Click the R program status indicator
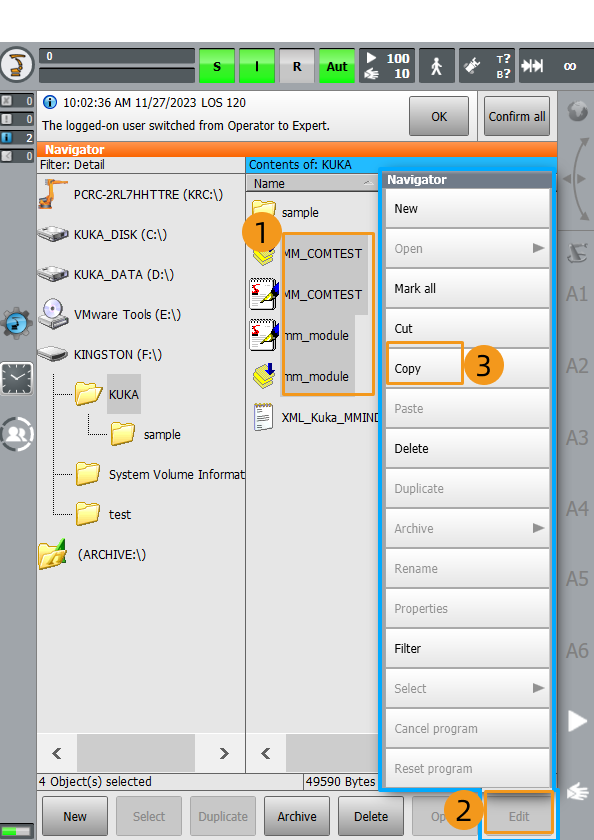The height and width of the screenshot is (840, 594). coord(297,66)
